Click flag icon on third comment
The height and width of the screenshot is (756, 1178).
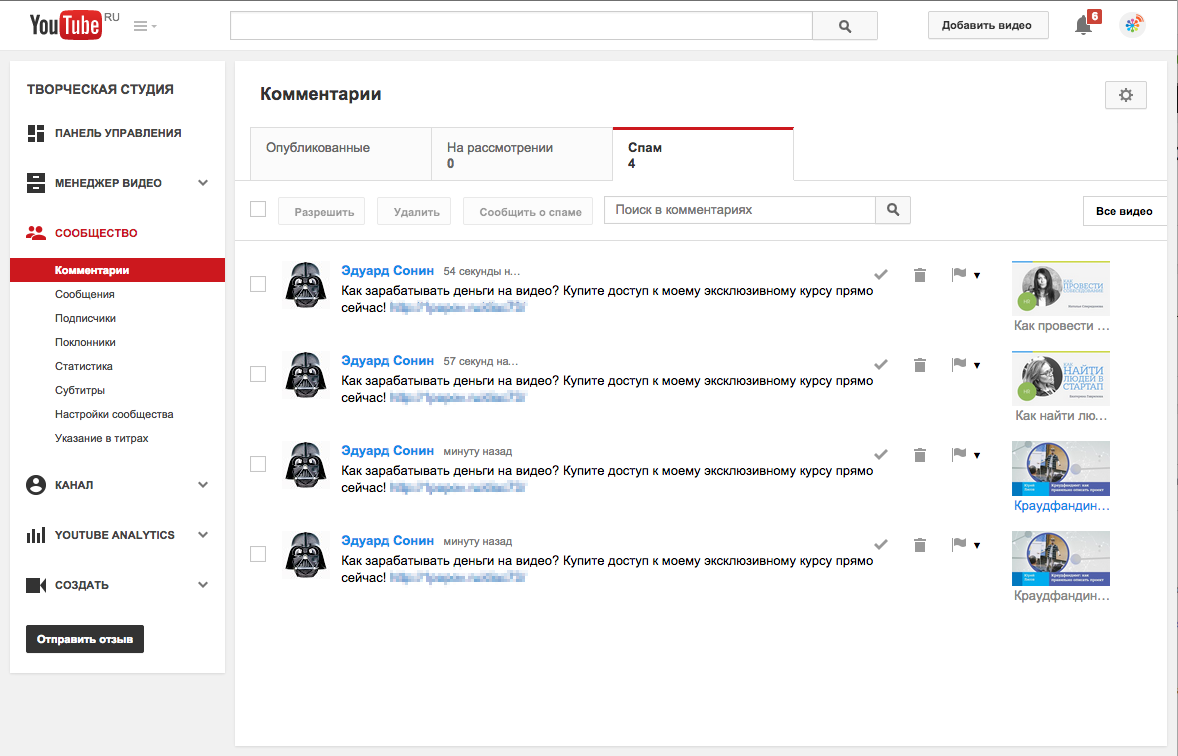[959, 455]
